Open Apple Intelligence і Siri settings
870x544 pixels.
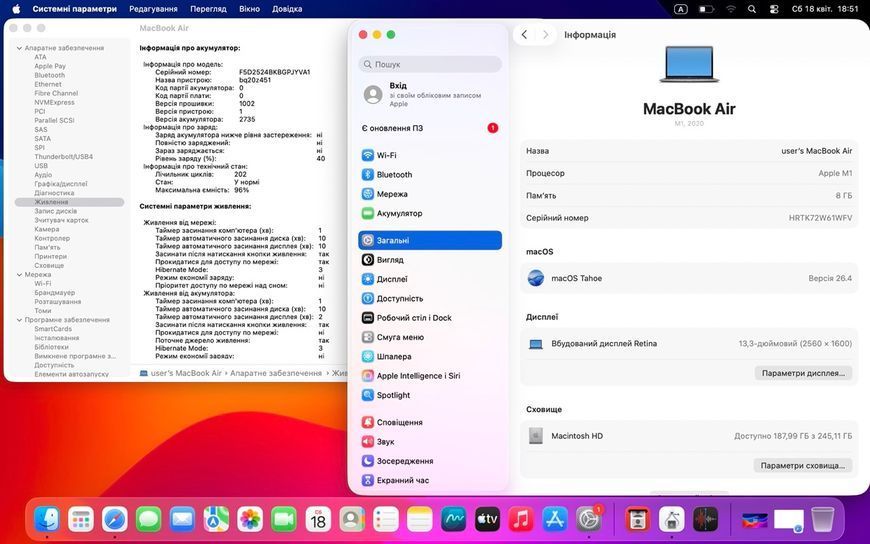[429, 376]
